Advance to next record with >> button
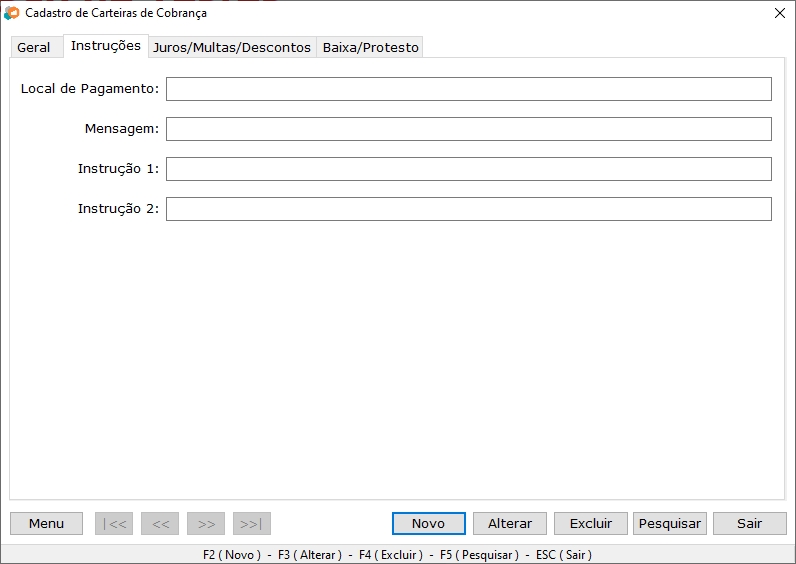Screen dimensions: 796x564 tap(206, 523)
